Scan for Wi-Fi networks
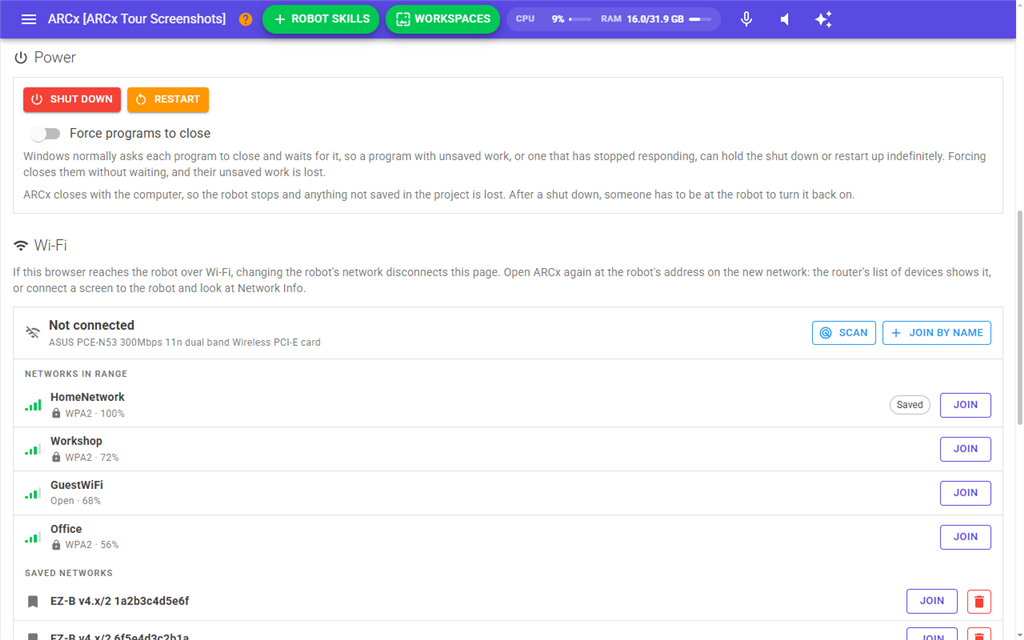 click(x=844, y=333)
